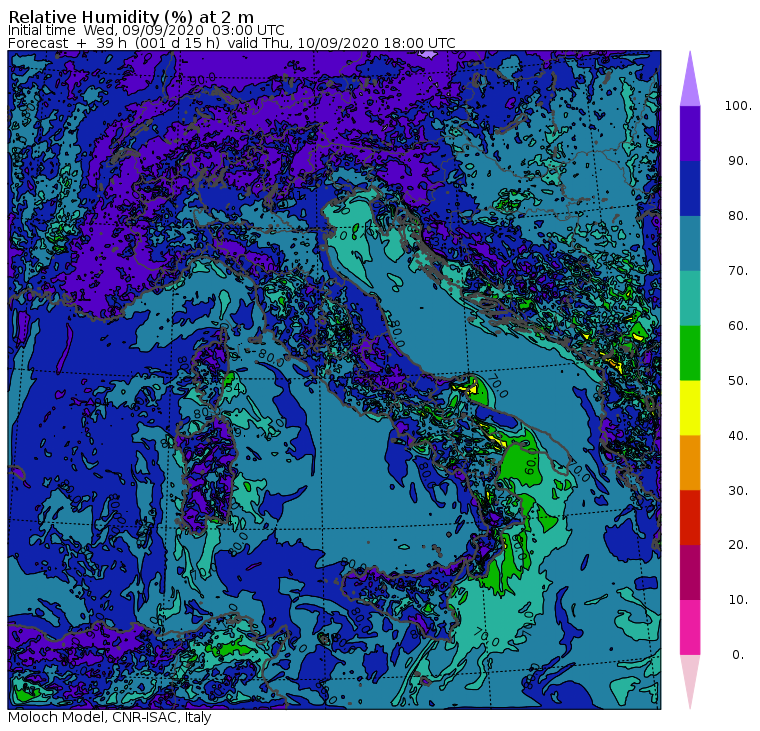Click the "90." legend label
The image size is (760, 731).
(x=738, y=160)
